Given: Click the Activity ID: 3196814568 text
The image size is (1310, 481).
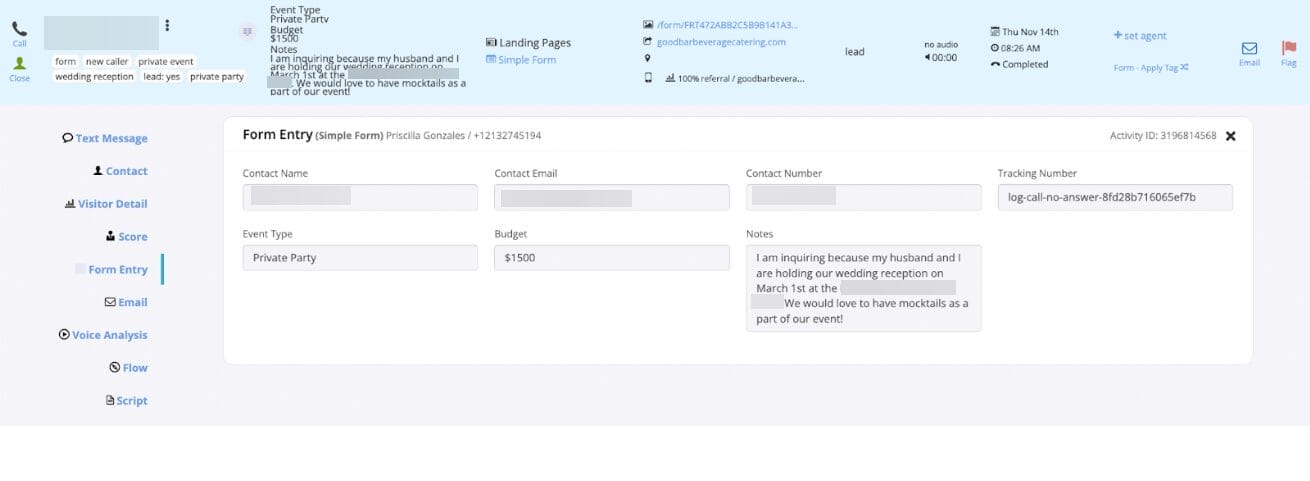Looking at the screenshot, I should click(1163, 136).
